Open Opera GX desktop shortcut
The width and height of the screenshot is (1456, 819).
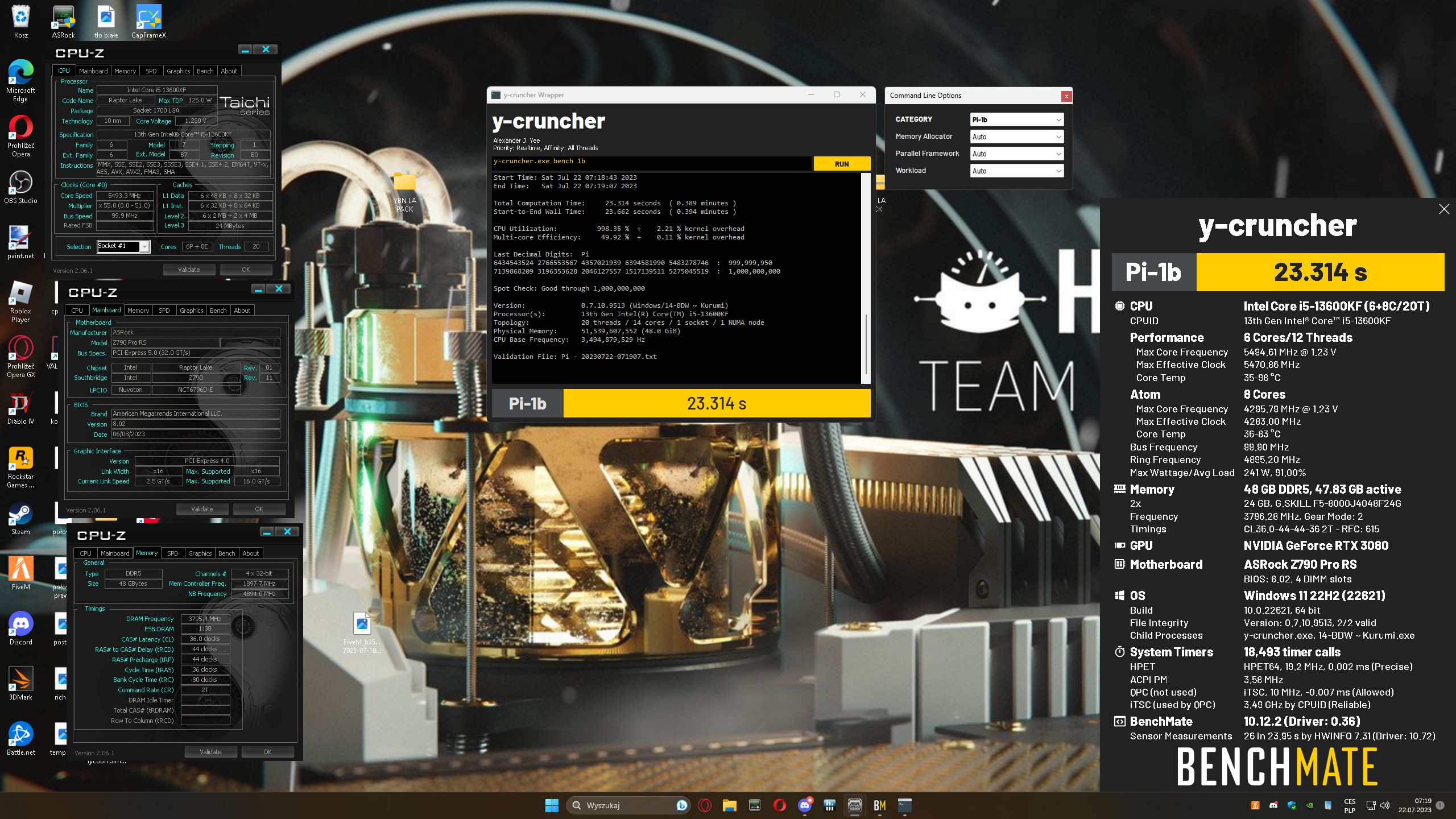[x=21, y=357]
